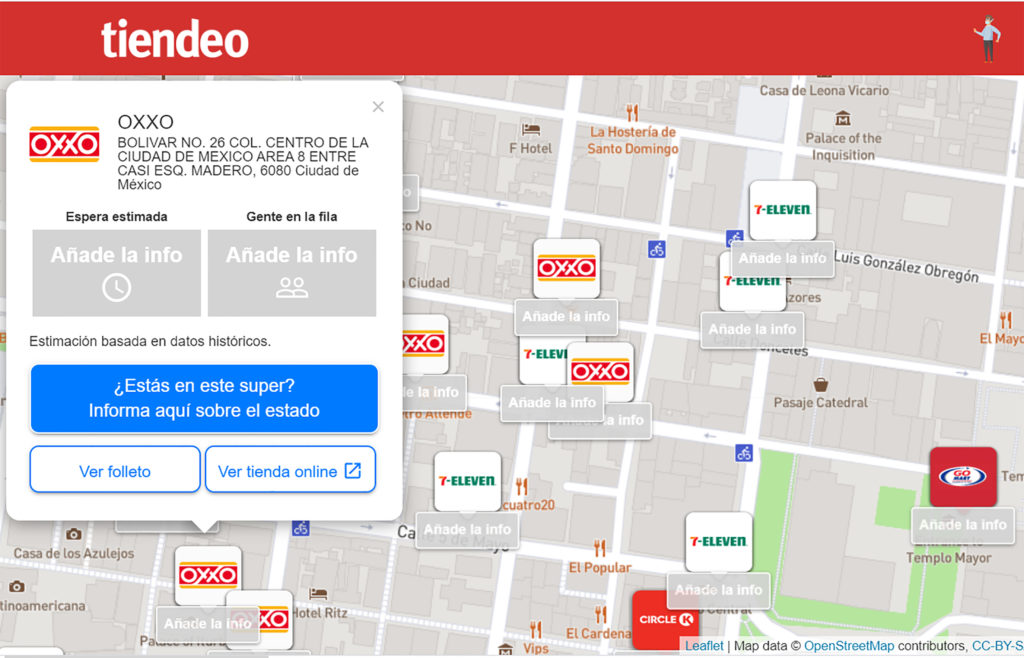Select the OXXO marker overlapping the 7-Eleven marker

click(x=600, y=372)
